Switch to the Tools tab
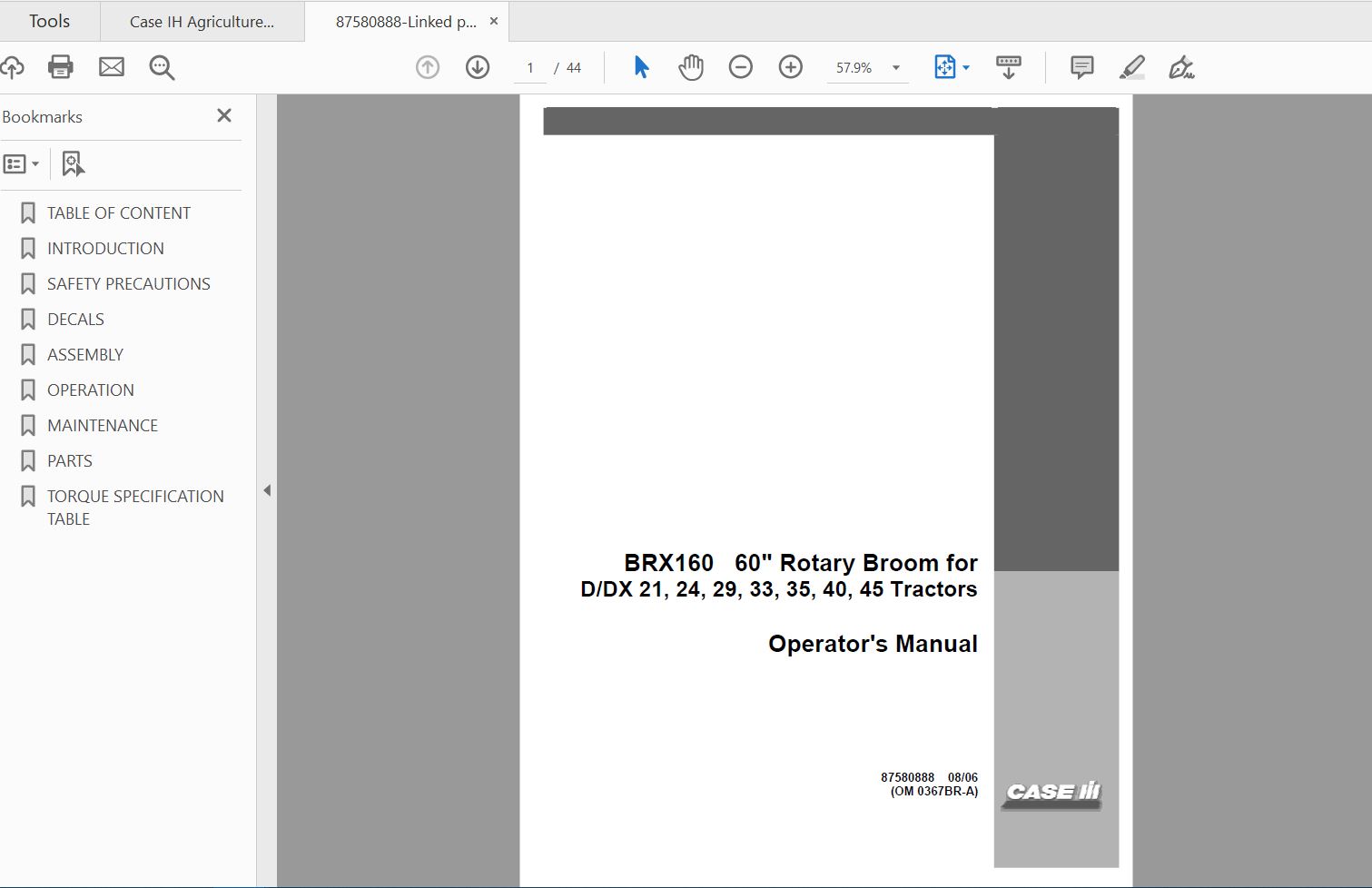 [49, 21]
